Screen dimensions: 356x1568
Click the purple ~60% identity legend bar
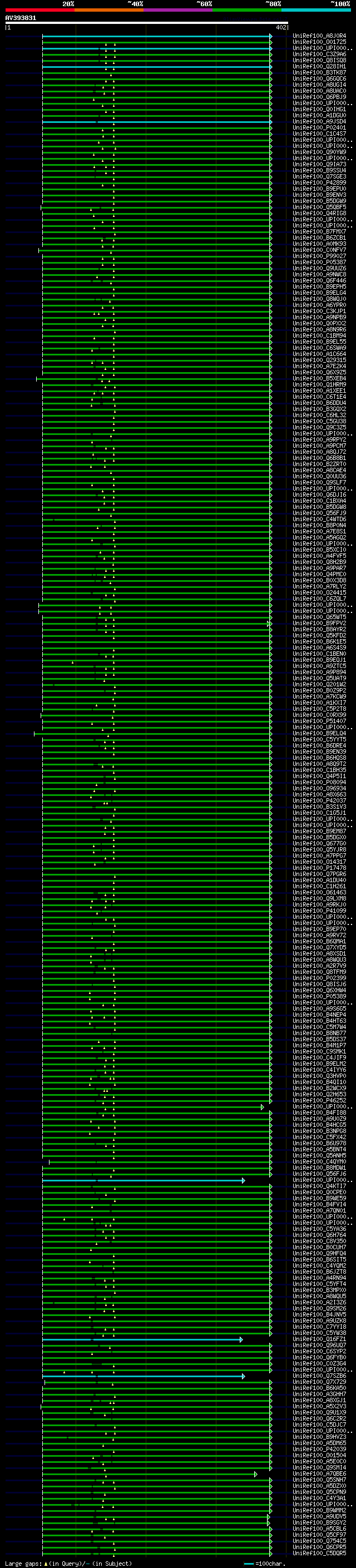point(177,10)
